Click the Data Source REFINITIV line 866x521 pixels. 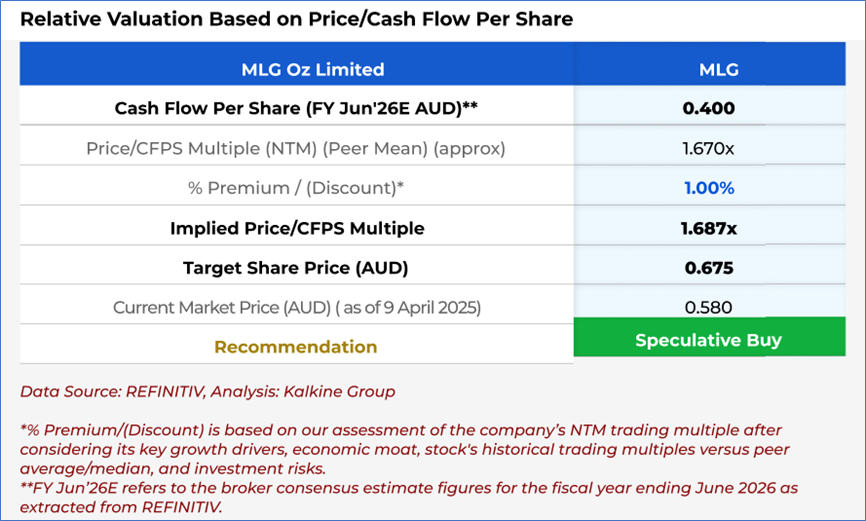pos(207,392)
